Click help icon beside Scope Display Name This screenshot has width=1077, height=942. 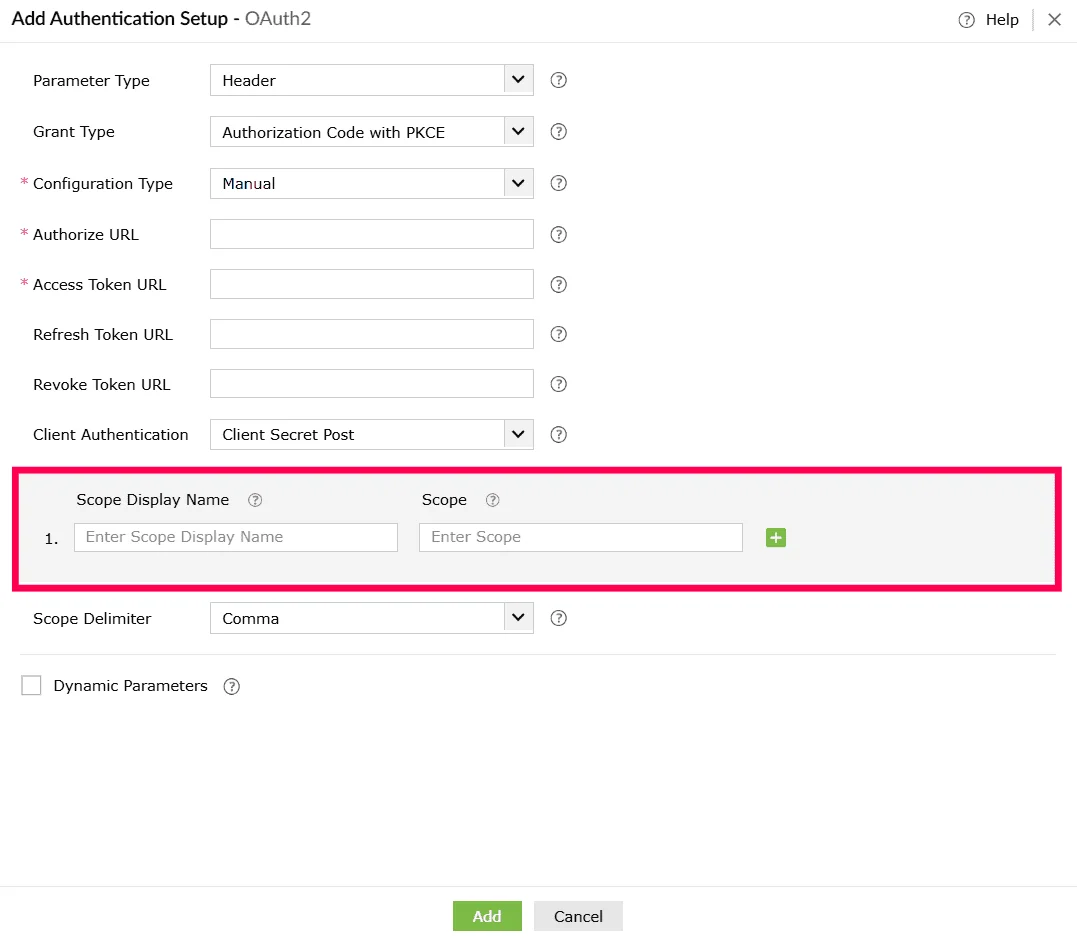tap(255, 500)
